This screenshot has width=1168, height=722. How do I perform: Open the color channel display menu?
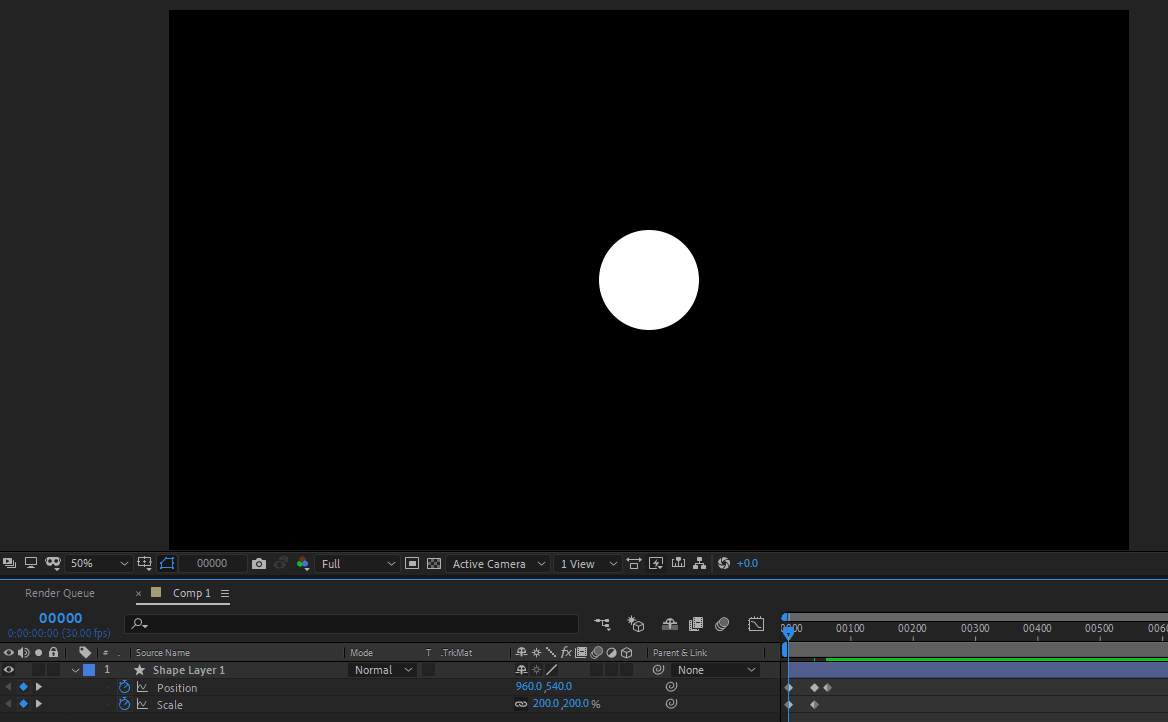click(302, 563)
